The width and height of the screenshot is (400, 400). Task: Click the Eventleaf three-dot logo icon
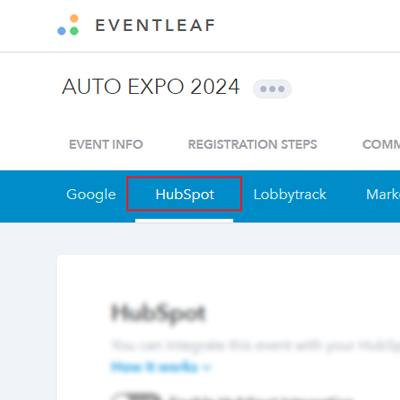tap(68, 25)
